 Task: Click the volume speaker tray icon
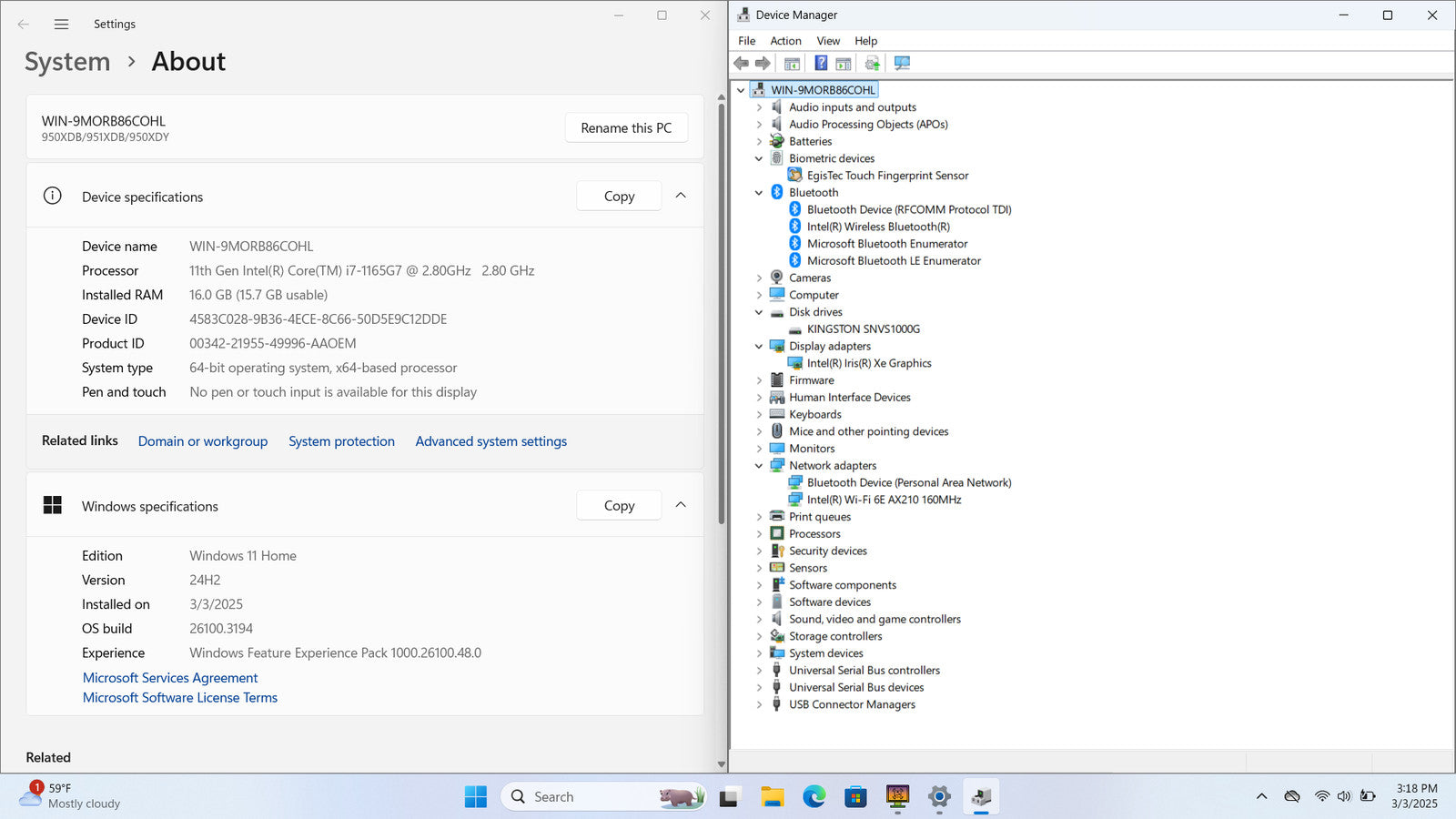pos(1344,796)
